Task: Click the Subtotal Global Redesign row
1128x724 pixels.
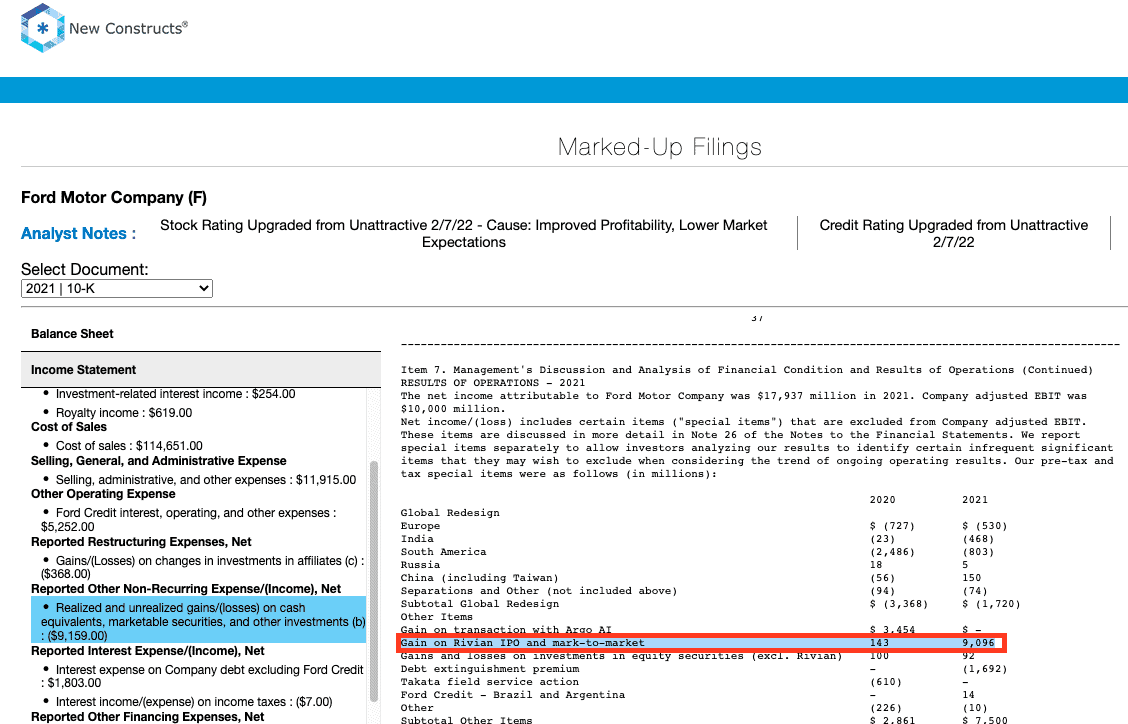Action: pyautogui.click(x=711, y=604)
